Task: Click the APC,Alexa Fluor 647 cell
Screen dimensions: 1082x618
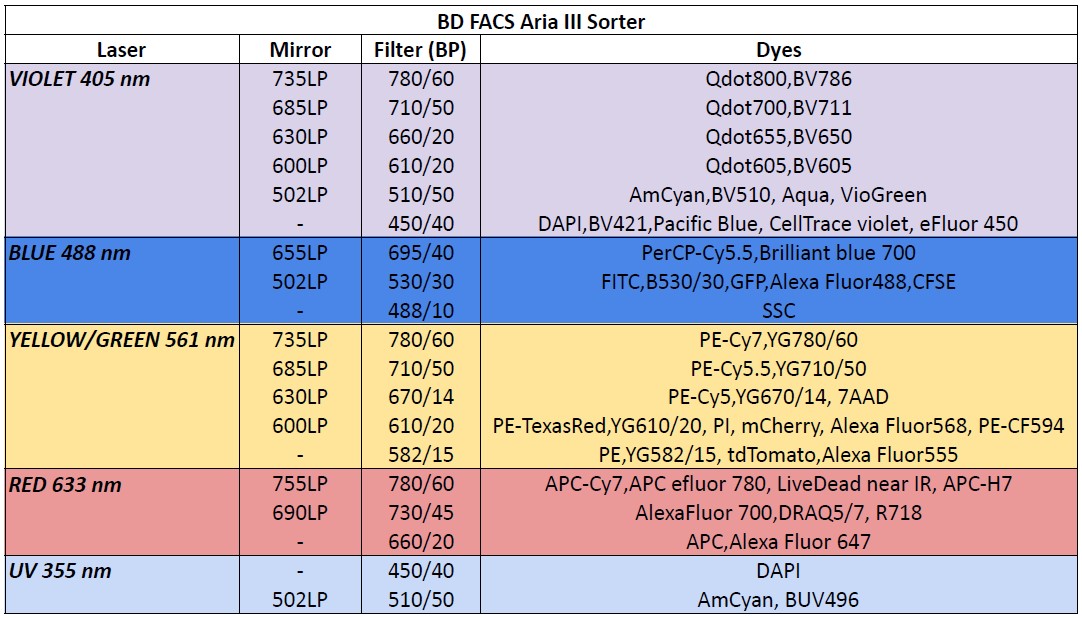Action: pyautogui.click(x=779, y=542)
